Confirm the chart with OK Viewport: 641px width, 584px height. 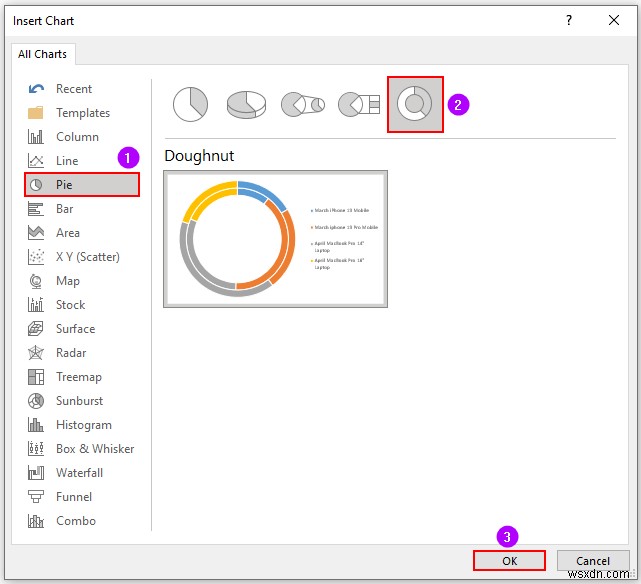(x=509, y=561)
